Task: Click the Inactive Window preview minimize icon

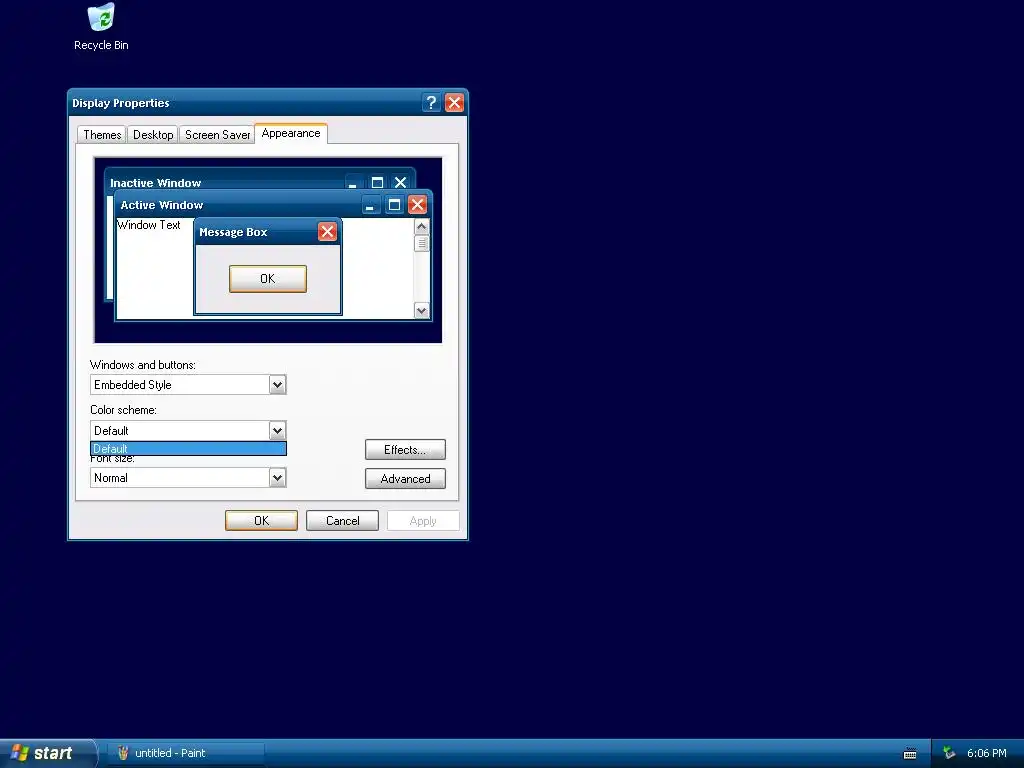Action: 353,182
